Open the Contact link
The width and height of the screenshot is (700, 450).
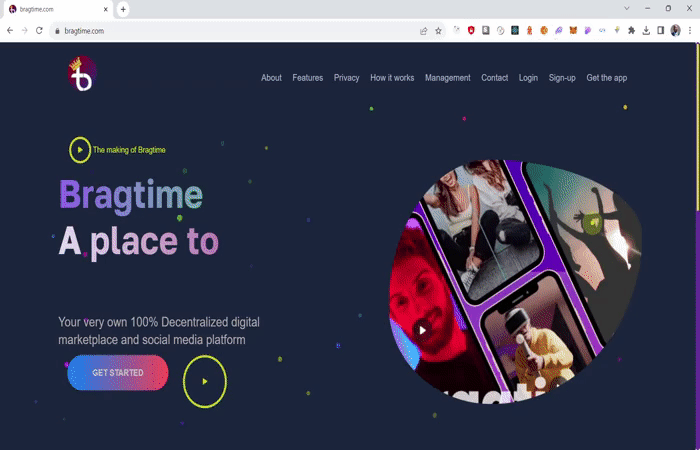pos(495,78)
